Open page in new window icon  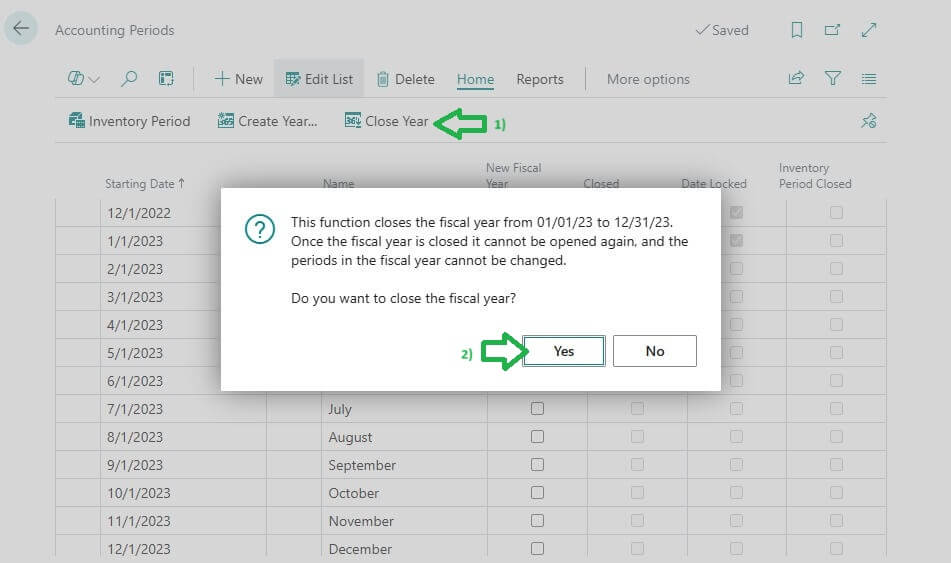(832, 30)
